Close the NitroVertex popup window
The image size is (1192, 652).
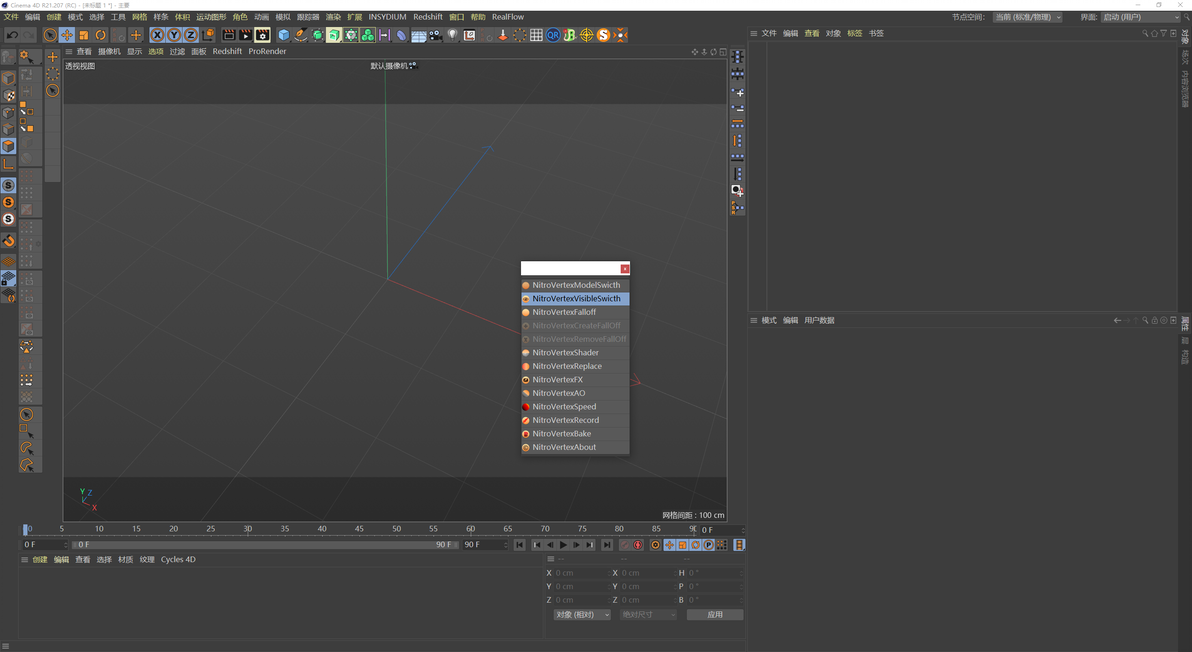(625, 268)
